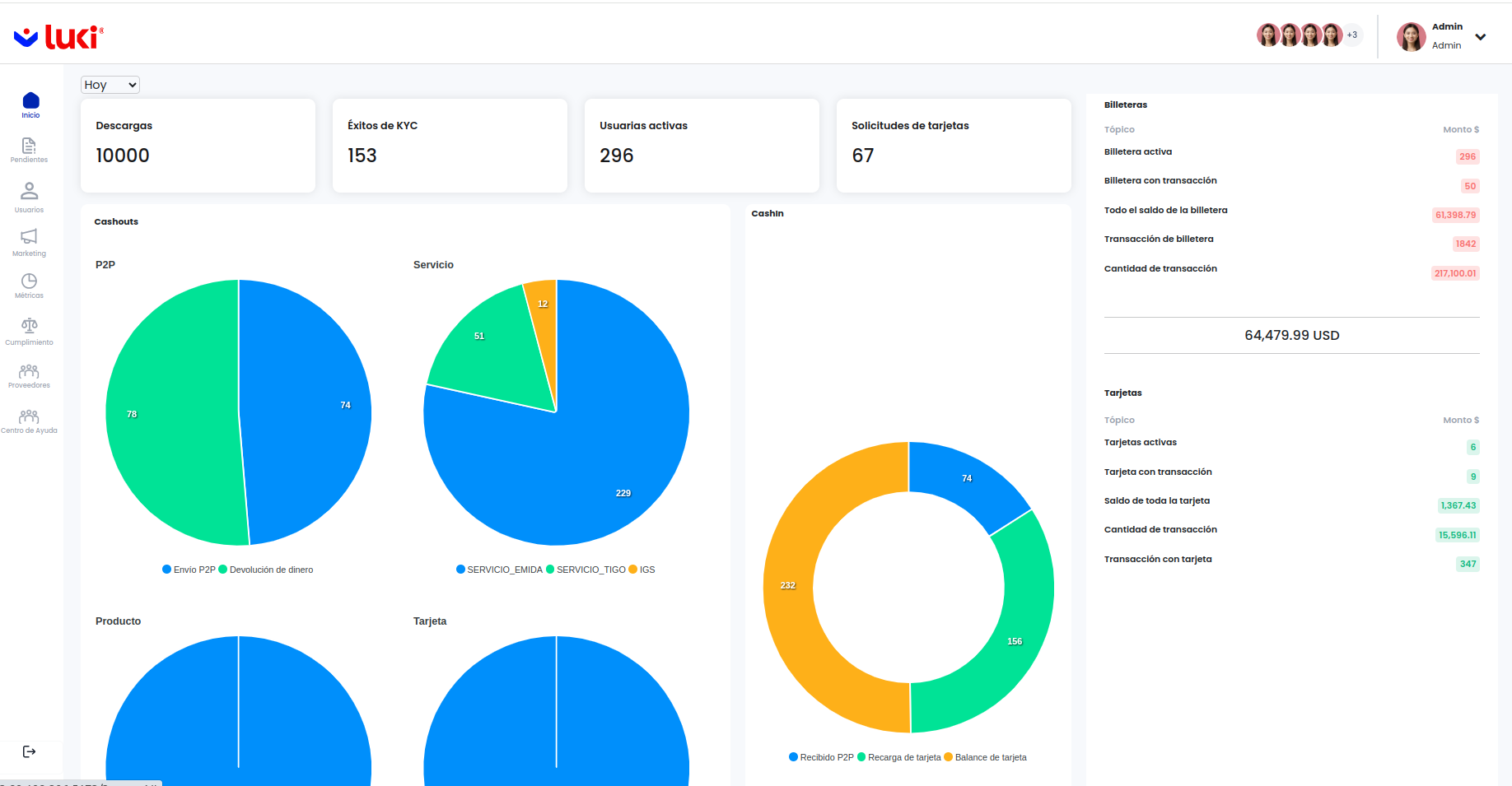Select the Métricas pie chart icon
Viewport: 1512px width, 786px height.
pos(29,281)
